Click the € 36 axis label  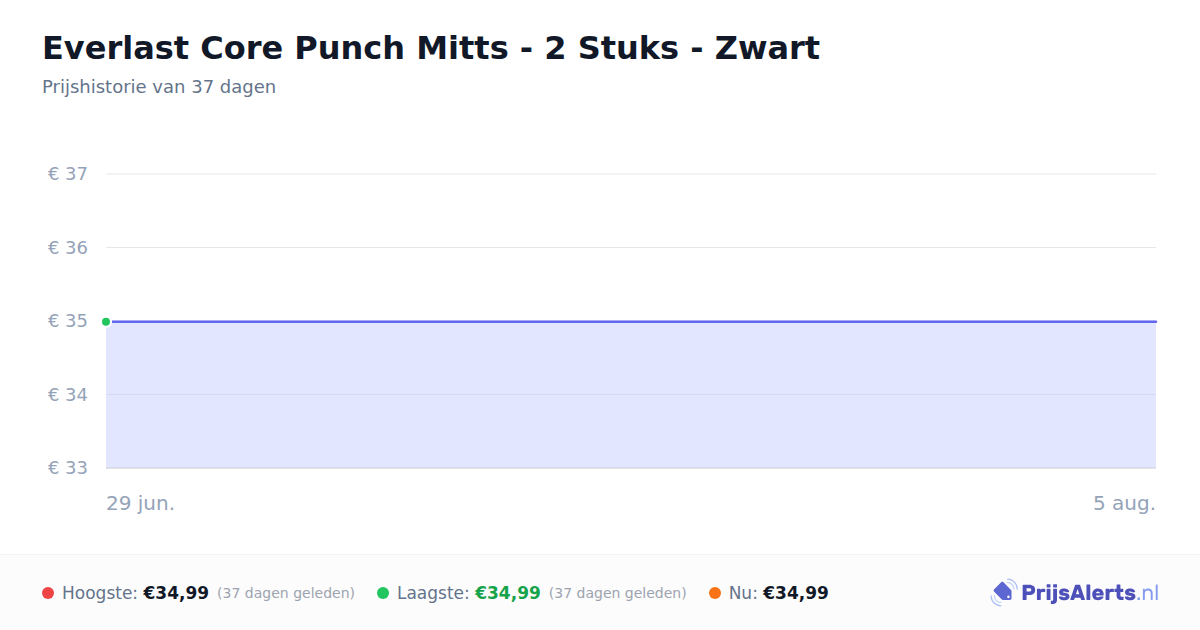[68, 247]
